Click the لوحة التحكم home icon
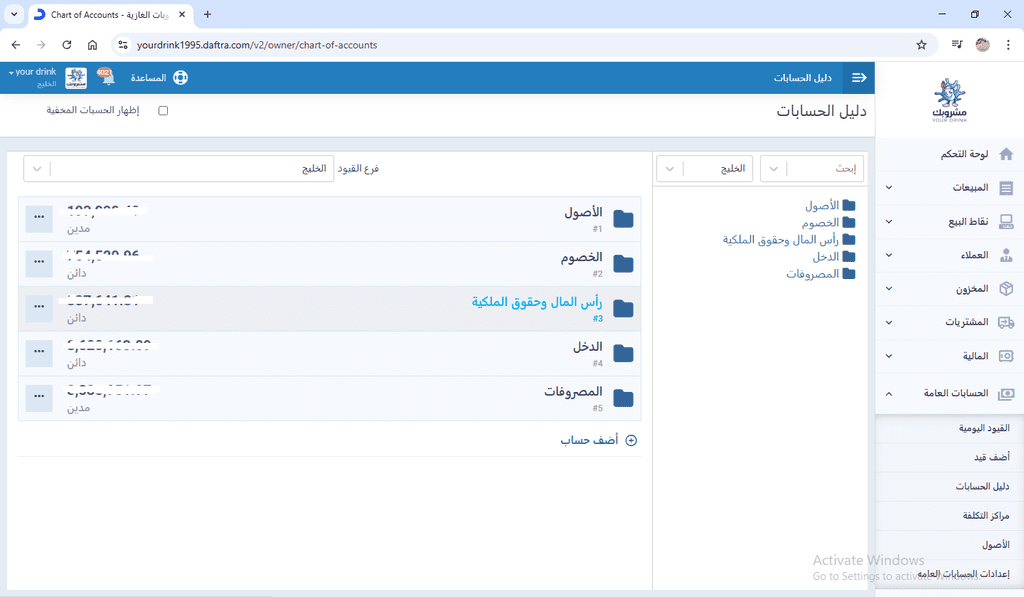Viewport: 1024px width, 597px height. pyautogui.click(x=1006, y=154)
